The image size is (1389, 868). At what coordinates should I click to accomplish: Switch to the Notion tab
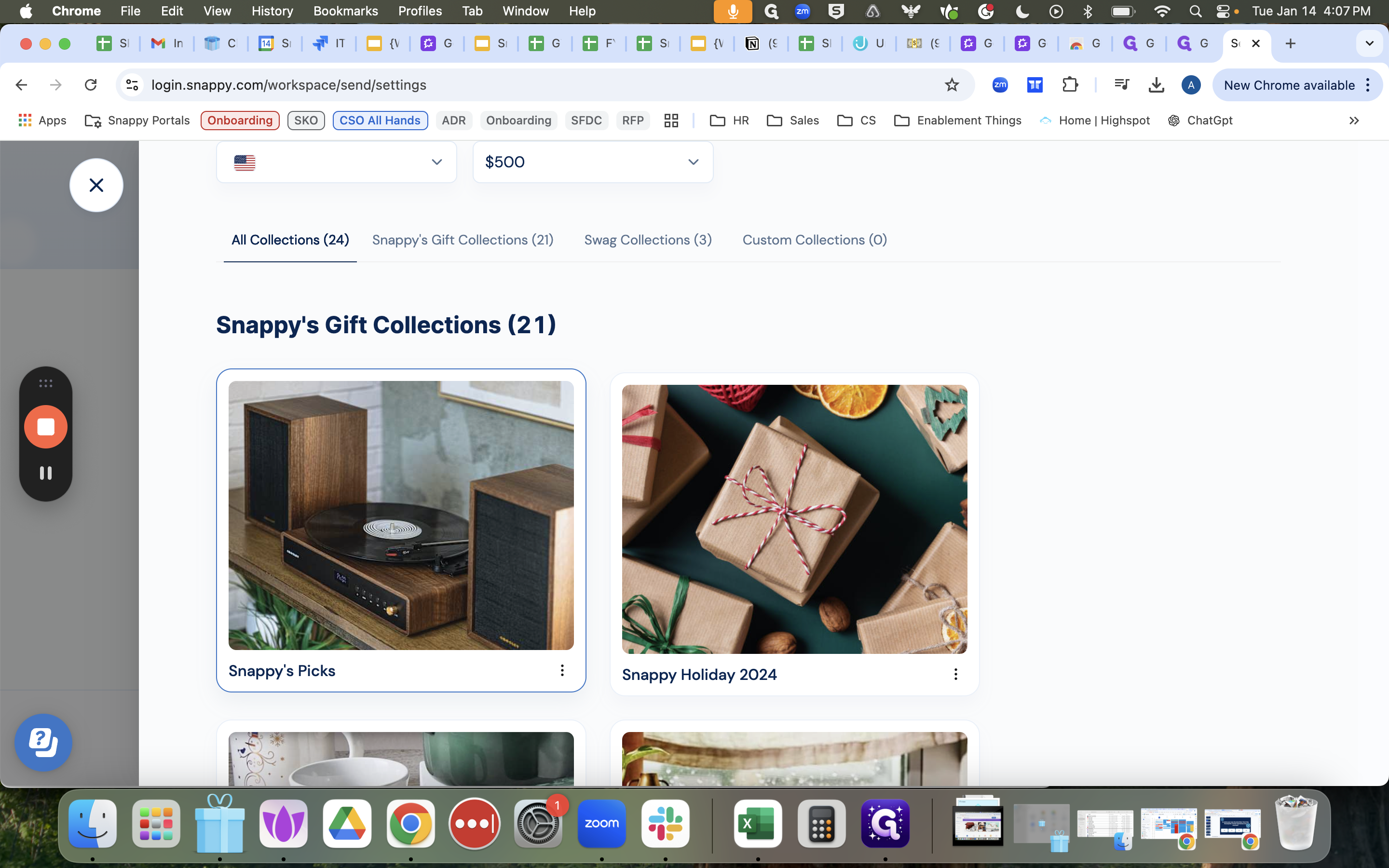761,43
